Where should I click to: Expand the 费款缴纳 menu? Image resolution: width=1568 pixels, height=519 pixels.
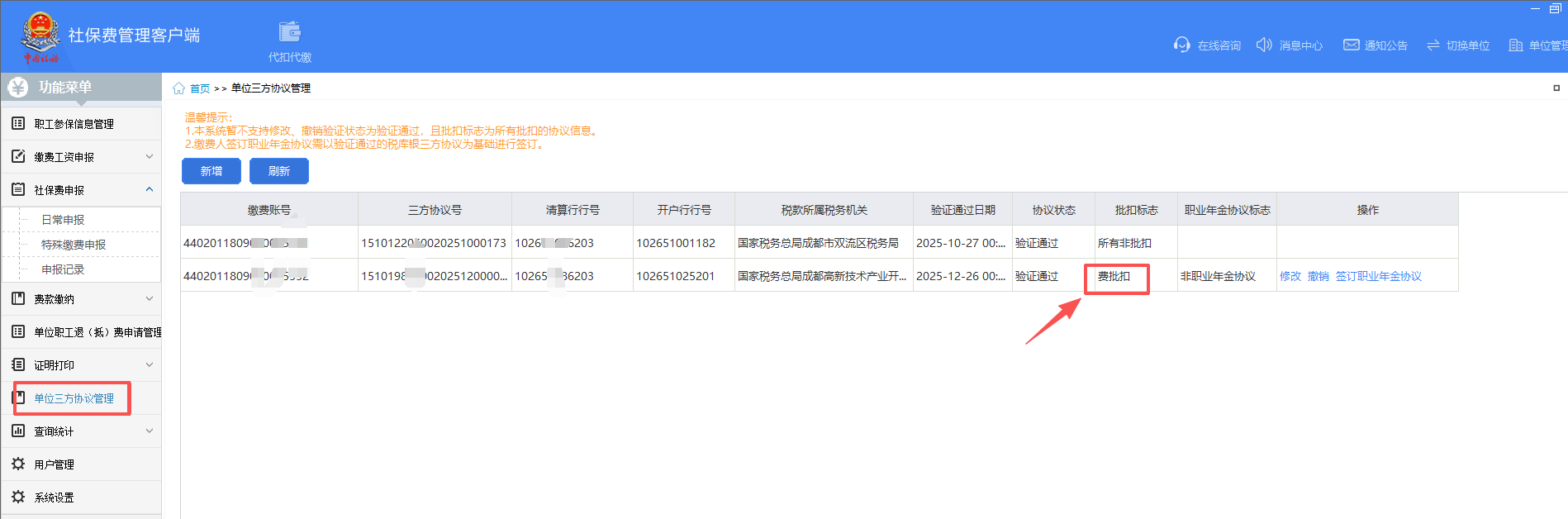[149, 299]
